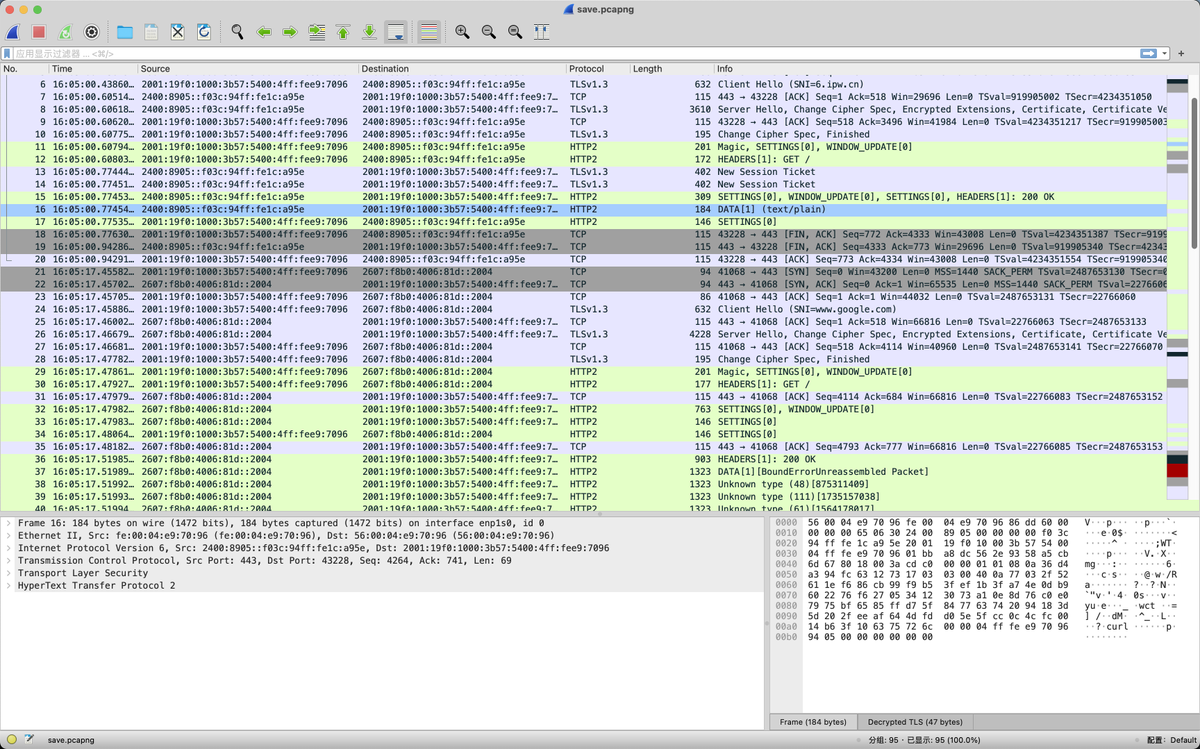Viewport: 1200px width, 749px height.
Task: Expand the Ethernet II layer
Action: click(8, 535)
